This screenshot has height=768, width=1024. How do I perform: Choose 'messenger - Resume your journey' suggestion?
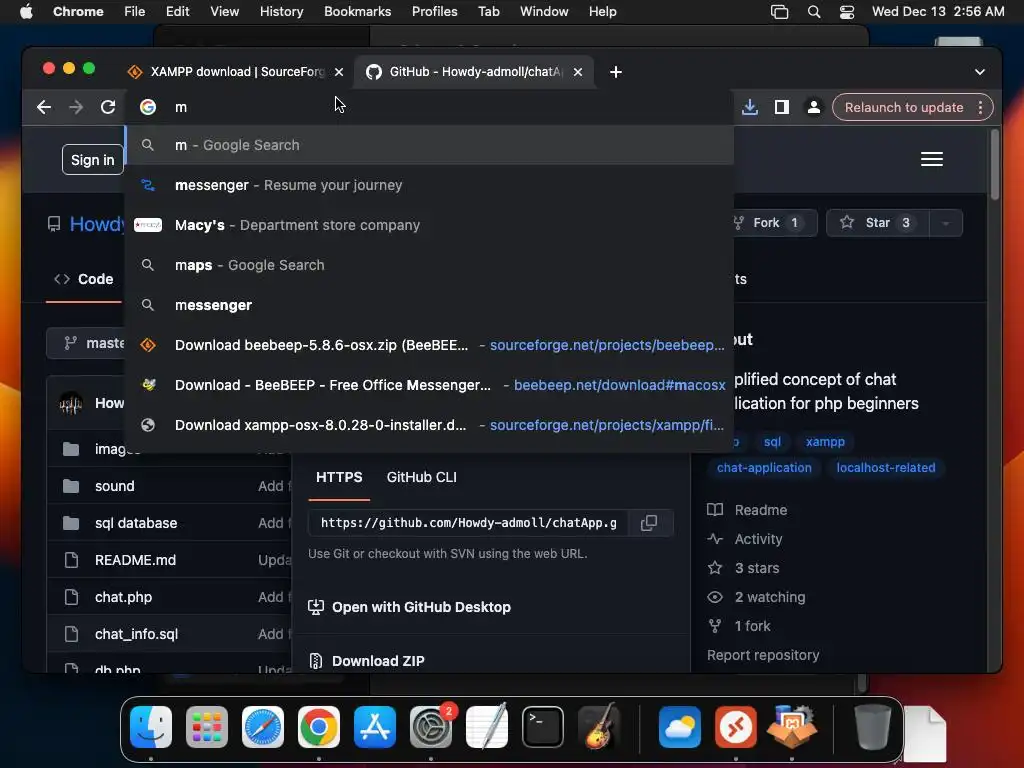click(x=429, y=185)
